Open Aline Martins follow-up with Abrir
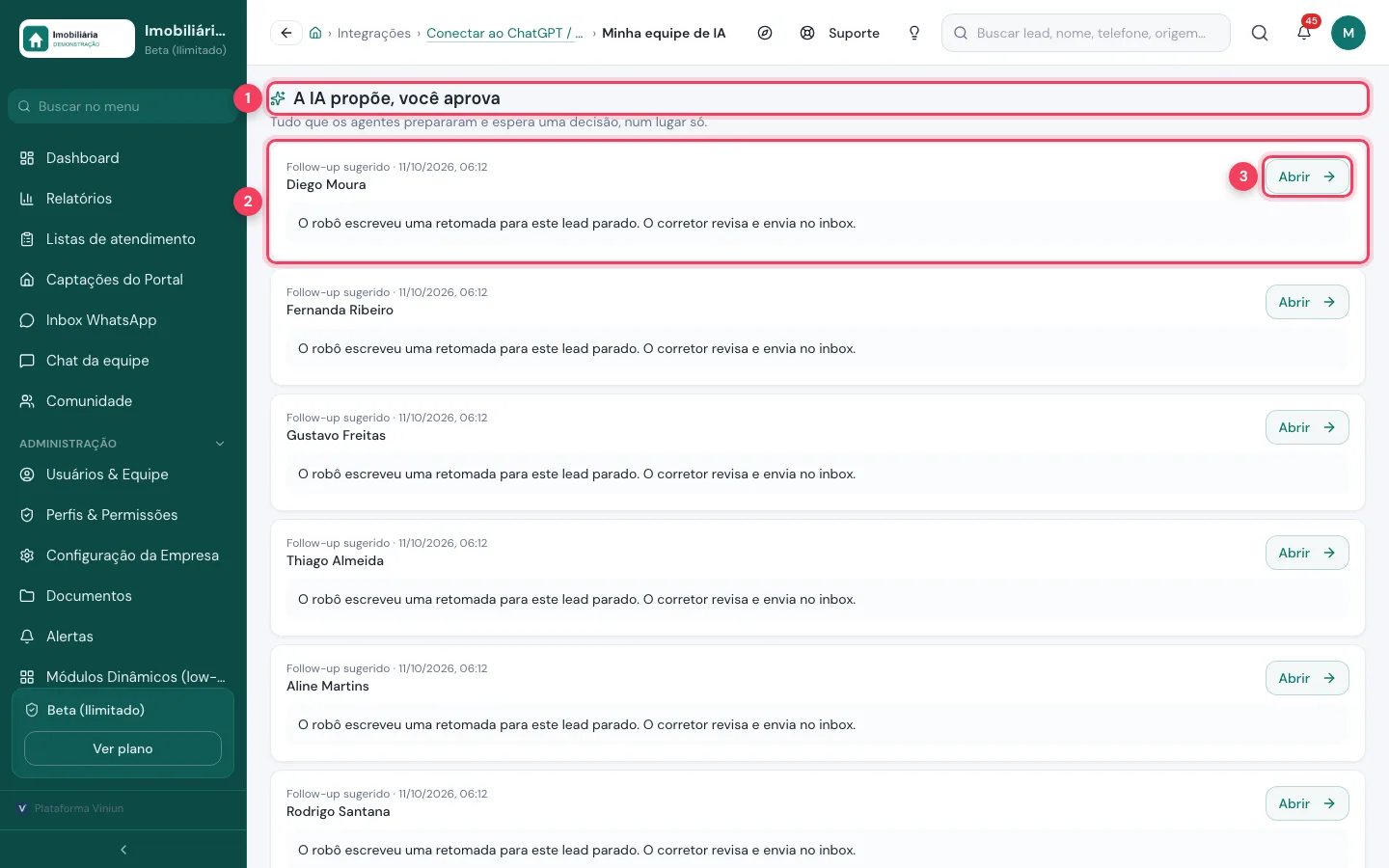 click(1307, 678)
